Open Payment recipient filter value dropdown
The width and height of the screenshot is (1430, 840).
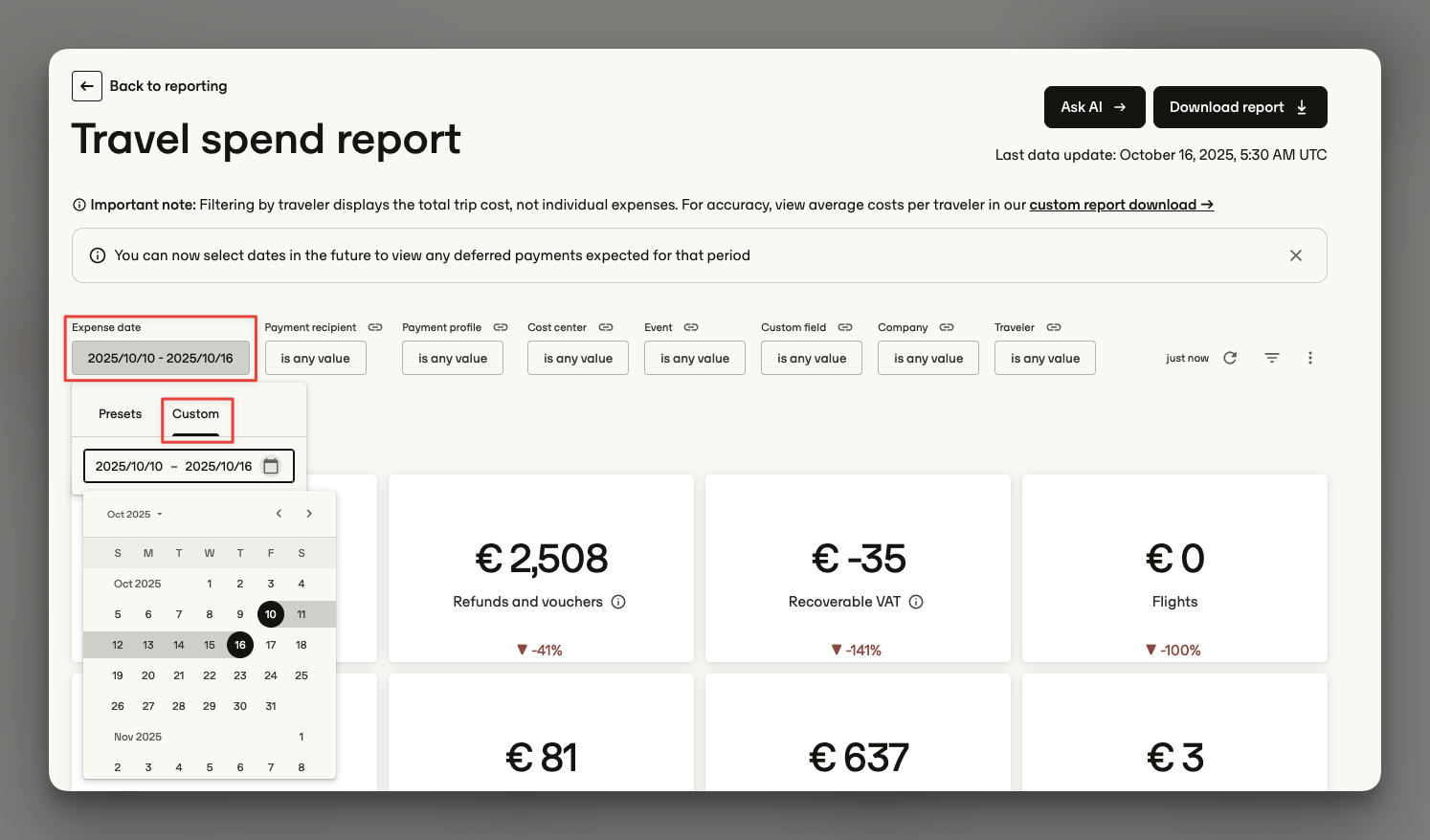[315, 358]
